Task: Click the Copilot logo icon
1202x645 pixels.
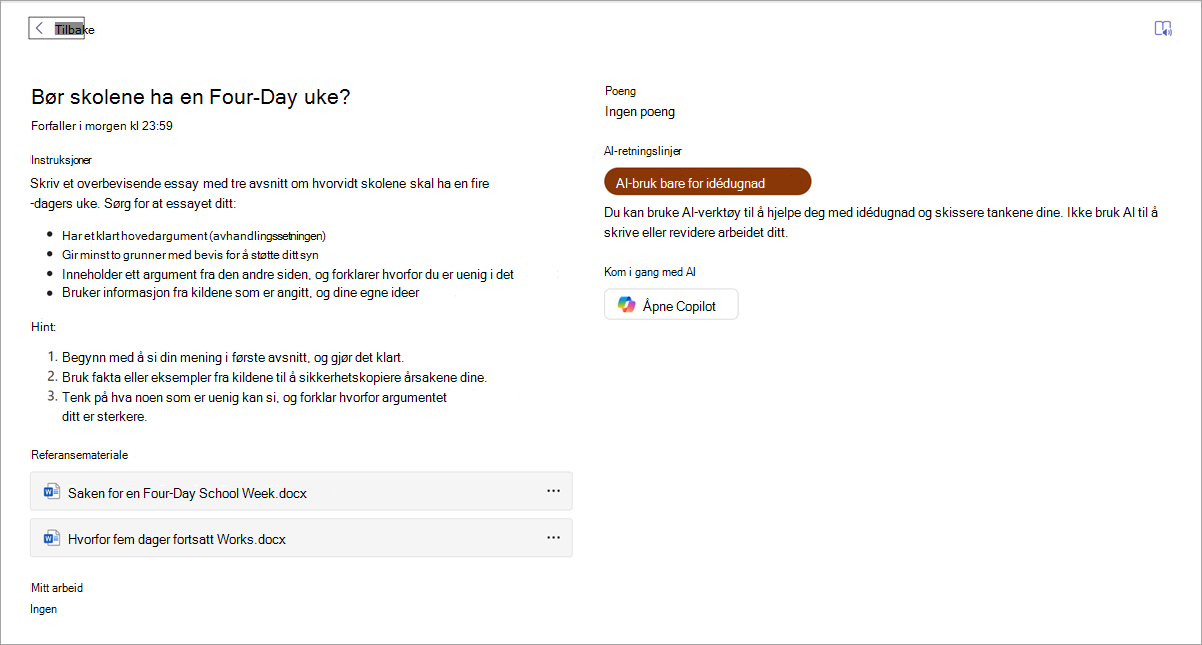Action: click(x=626, y=305)
